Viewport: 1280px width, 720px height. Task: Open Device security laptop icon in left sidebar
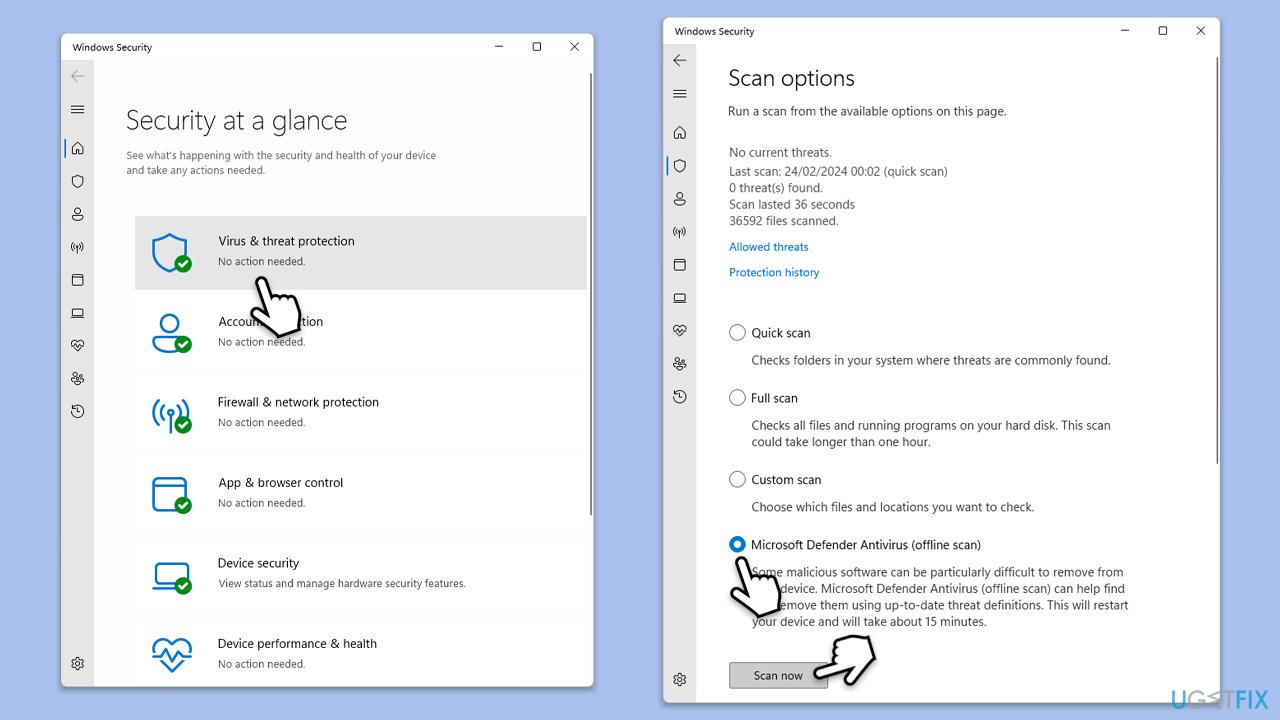[x=78, y=313]
